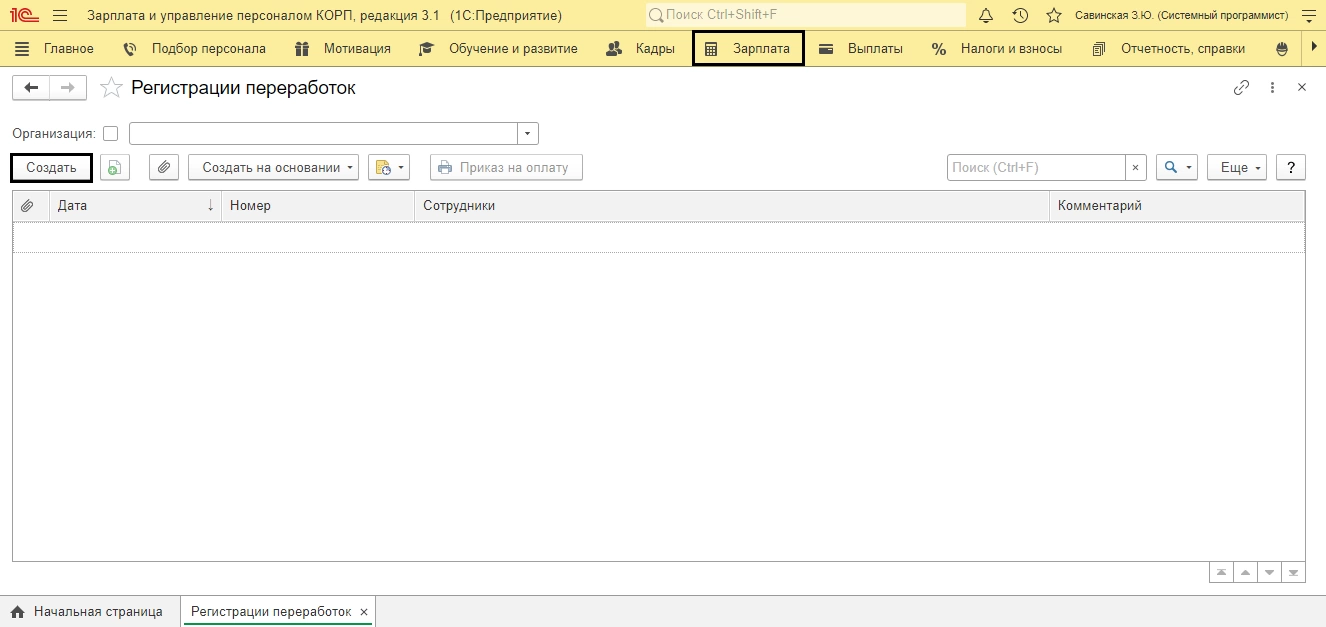Copy link to this form
Viewport: 1326px width, 627px height.
click(x=1241, y=88)
